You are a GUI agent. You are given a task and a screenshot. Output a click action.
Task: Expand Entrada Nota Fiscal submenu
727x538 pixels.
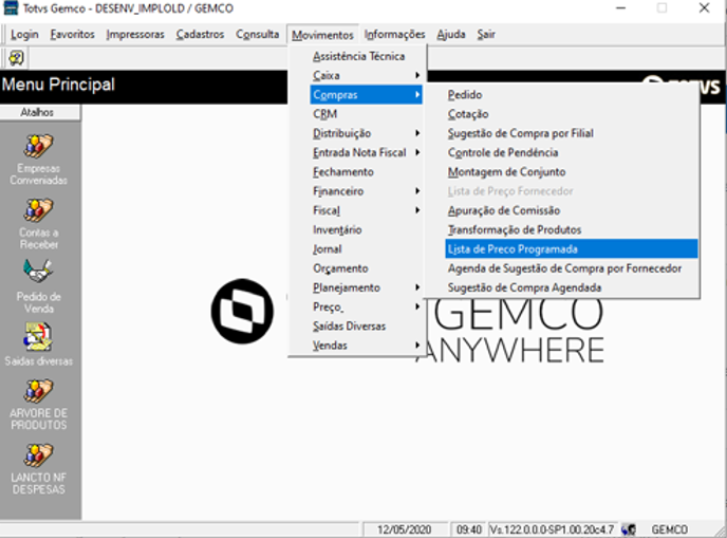[x=366, y=153]
